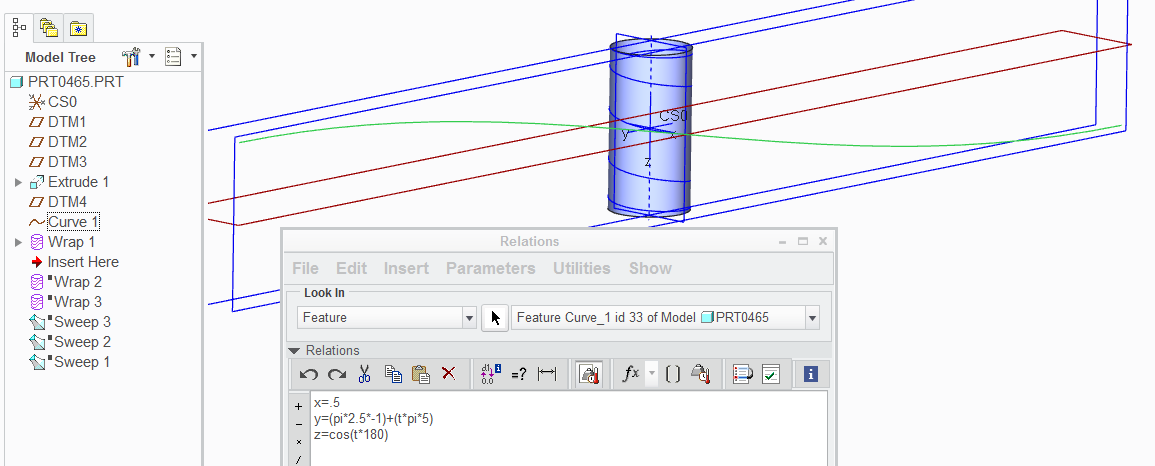This screenshot has height=466, width=1155.
Task: Maximize the Relations dialog
Action: point(803,241)
